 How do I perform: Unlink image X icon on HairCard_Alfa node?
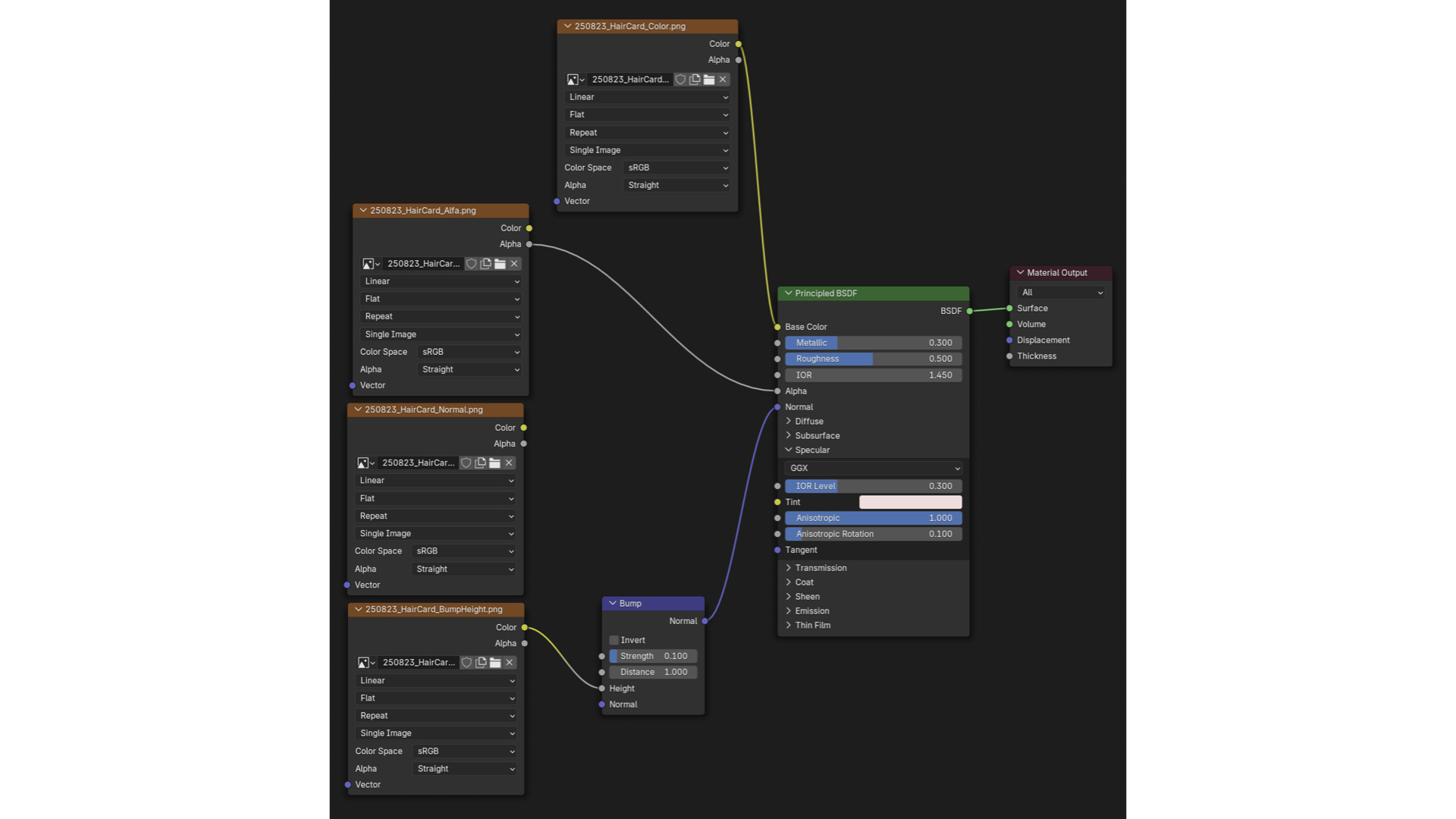(x=514, y=264)
